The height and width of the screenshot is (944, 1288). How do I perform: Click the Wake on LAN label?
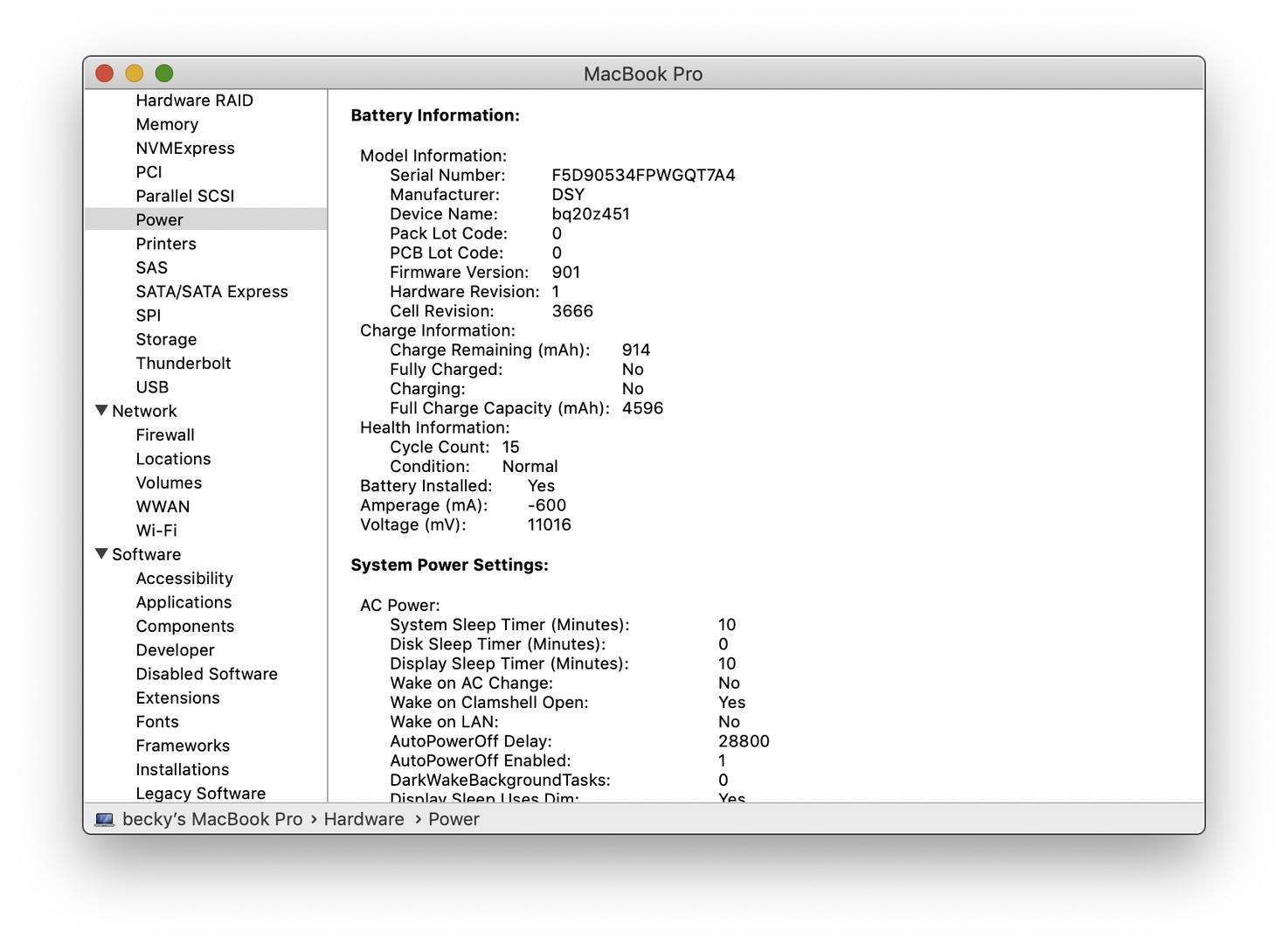pos(444,721)
